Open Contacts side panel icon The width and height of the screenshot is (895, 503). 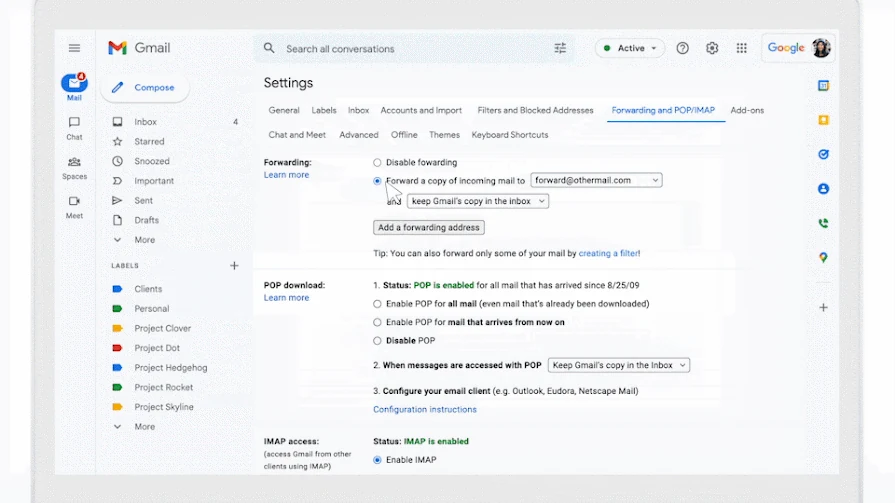823,188
